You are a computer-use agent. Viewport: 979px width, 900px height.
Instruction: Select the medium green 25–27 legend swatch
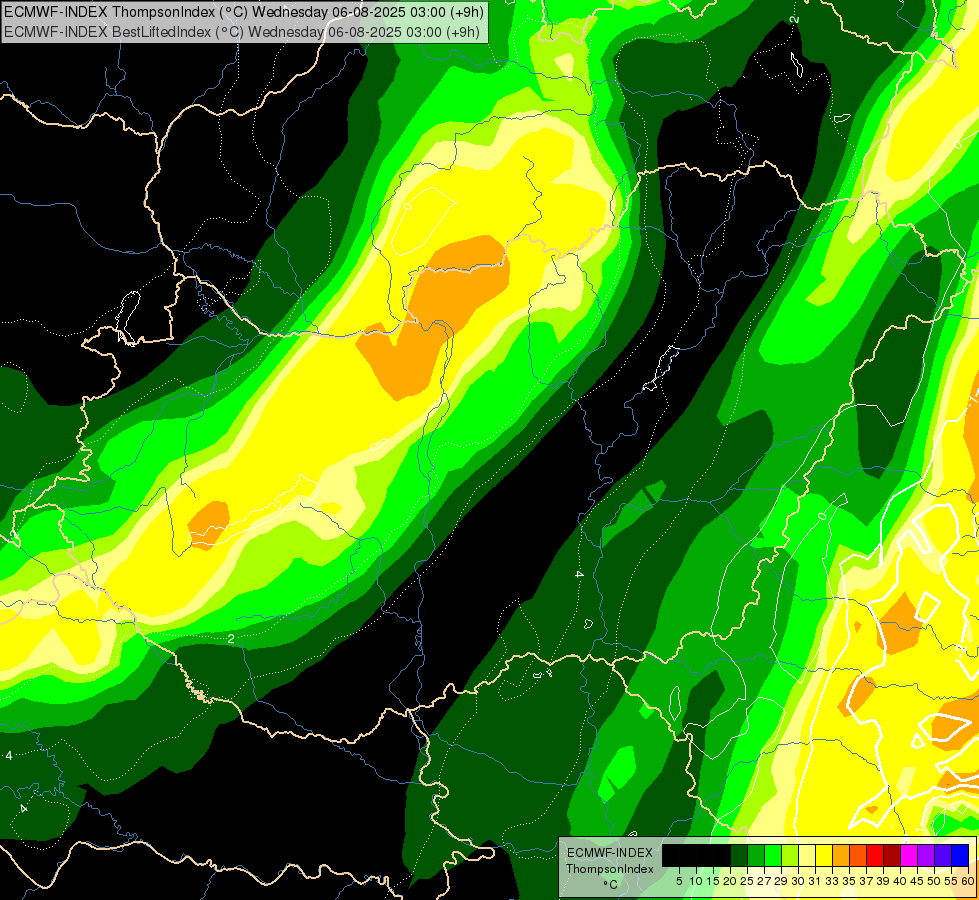[756, 855]
